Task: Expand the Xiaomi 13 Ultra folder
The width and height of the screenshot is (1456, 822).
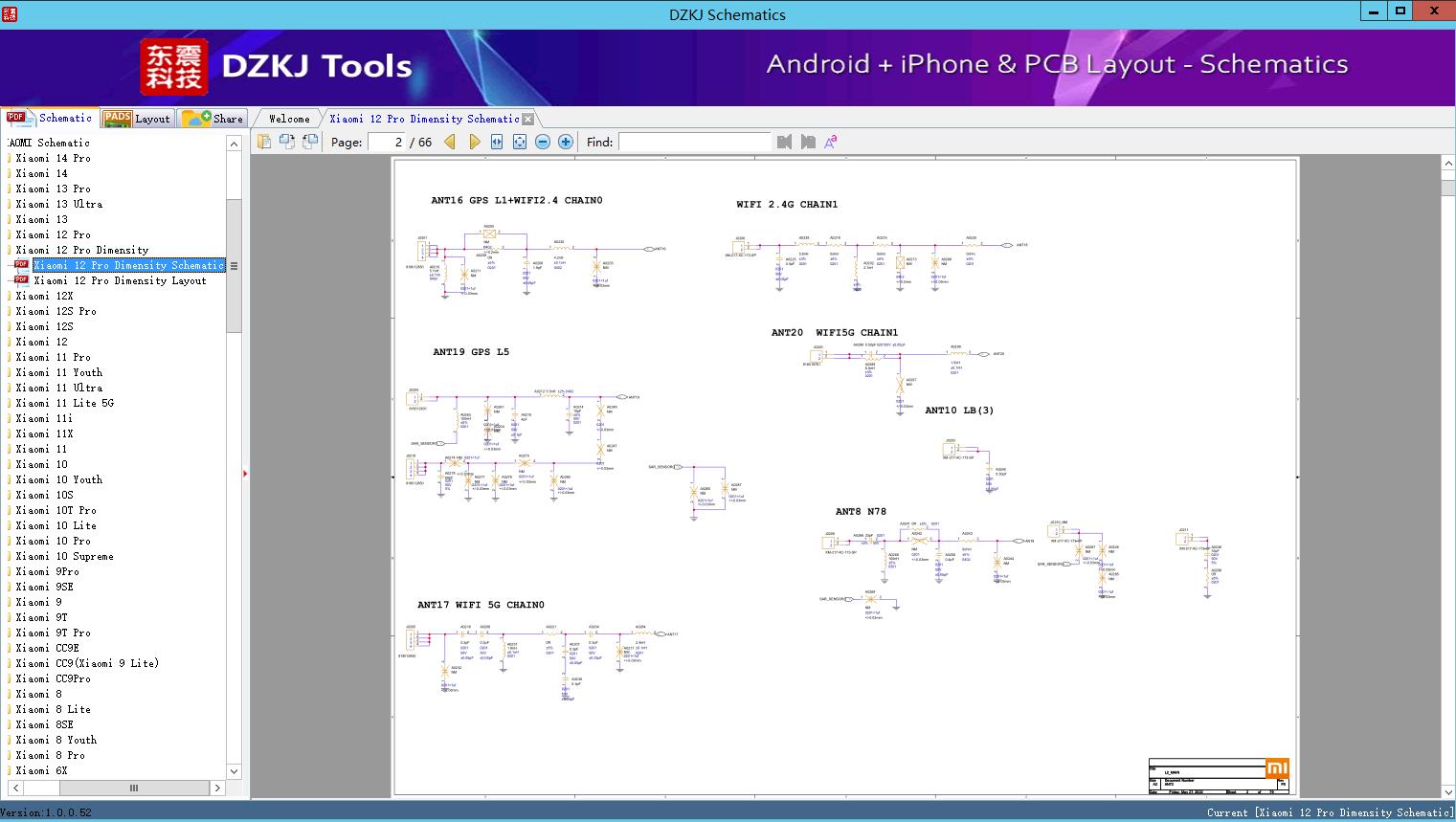Action: pyautogui.click(x=58, y=204)
